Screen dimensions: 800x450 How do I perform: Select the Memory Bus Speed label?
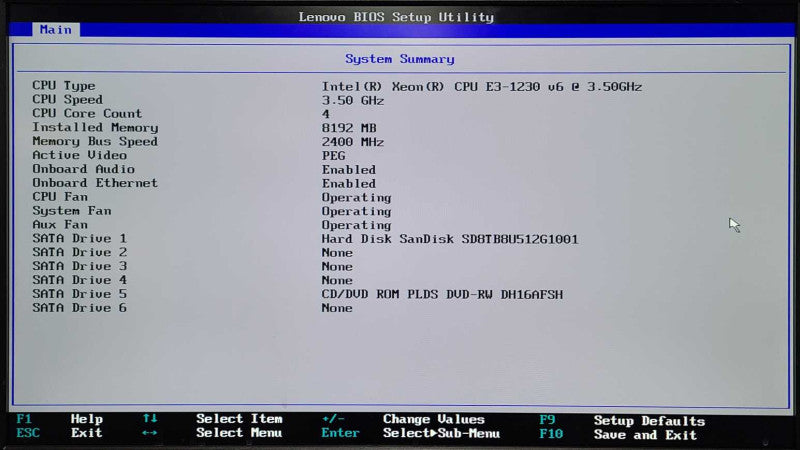95,141
